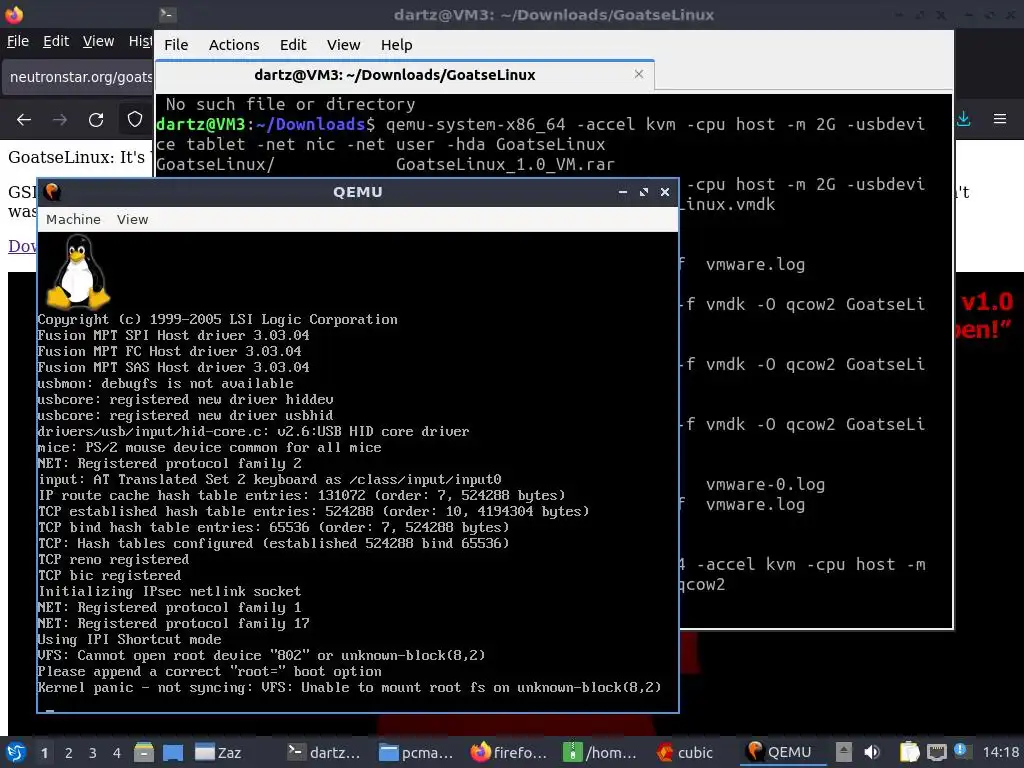1024x768 pixels.
Task: Activate the dartz terminal taskbar entry
Action: click(324, 752)
